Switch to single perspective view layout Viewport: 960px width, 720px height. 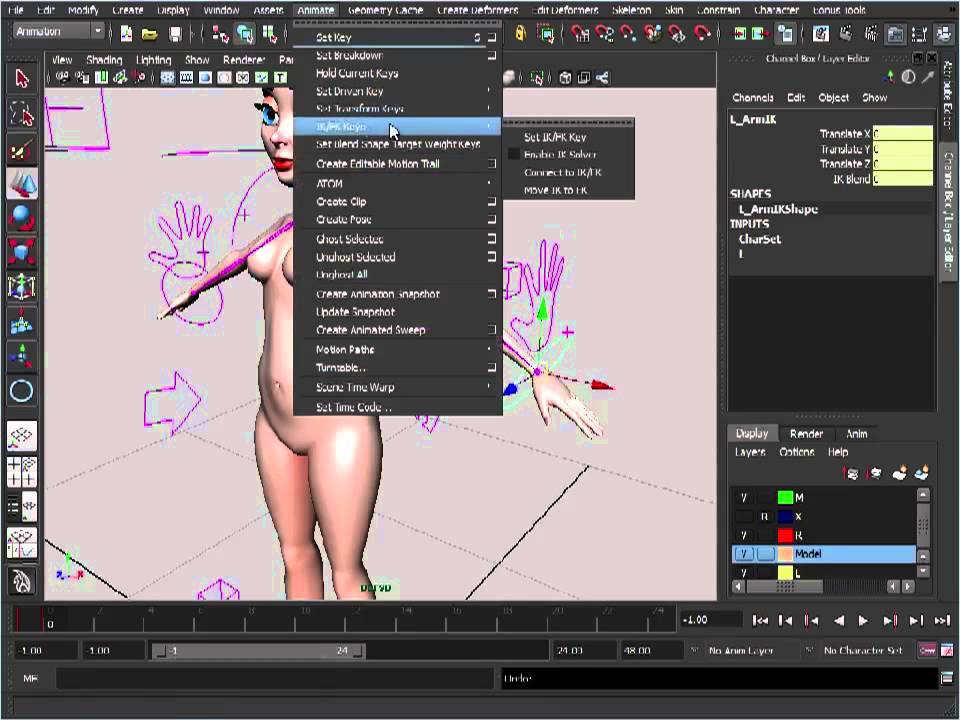[22, 436]
